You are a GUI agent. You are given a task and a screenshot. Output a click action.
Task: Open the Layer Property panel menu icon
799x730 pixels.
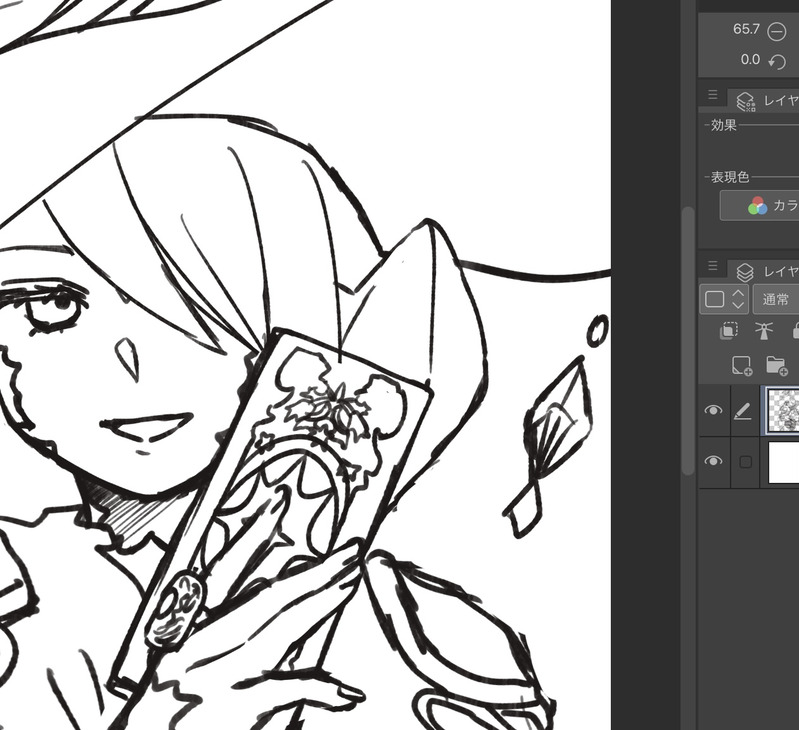[713, 95]
